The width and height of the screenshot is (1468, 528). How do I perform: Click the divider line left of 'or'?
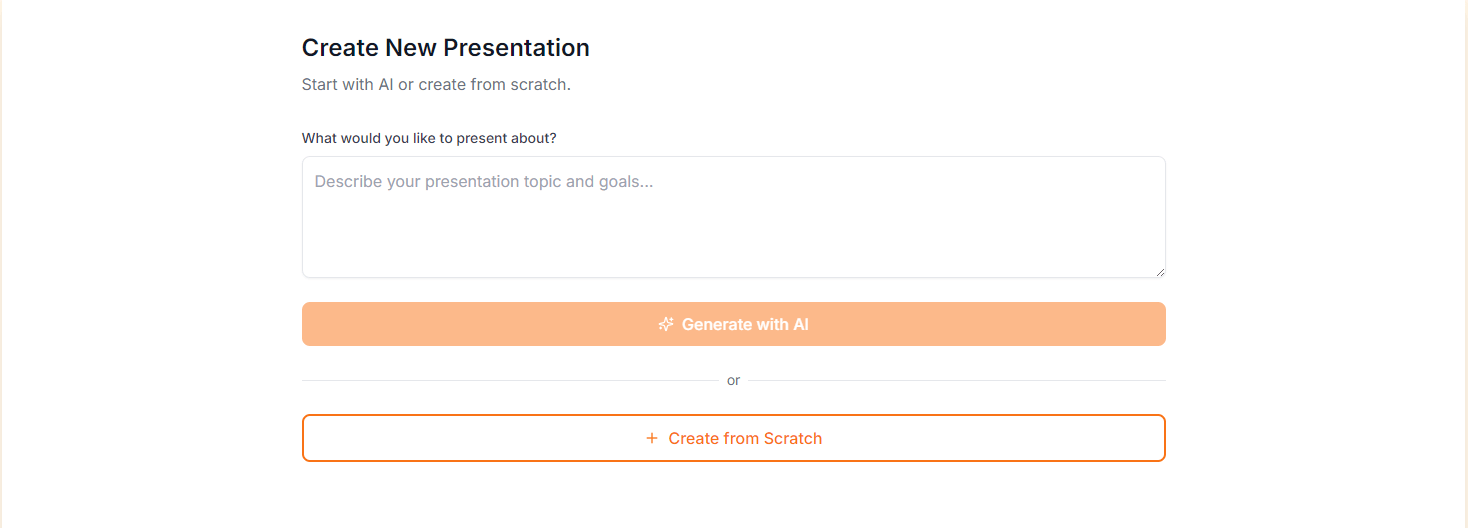point(510,380)
